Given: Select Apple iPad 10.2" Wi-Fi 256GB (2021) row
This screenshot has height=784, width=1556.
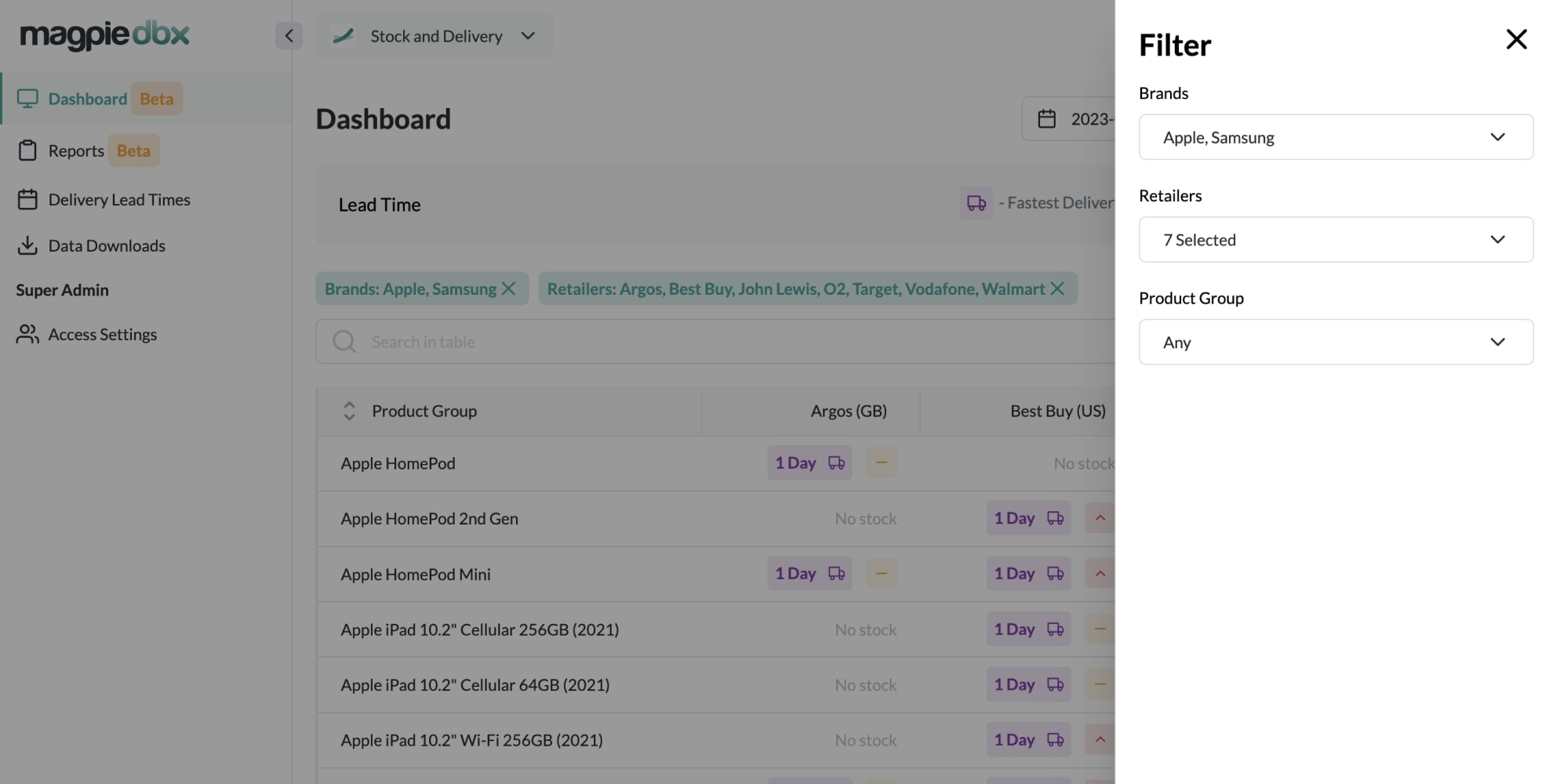Looking at the screenshot, I should coord(471,740).
